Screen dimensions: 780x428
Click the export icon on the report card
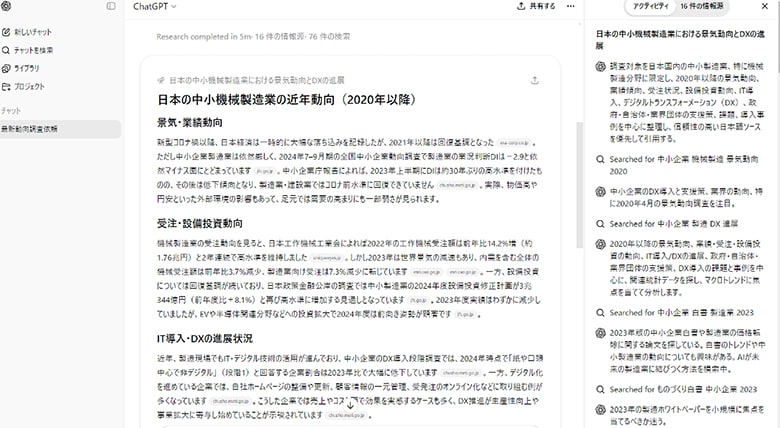(536, 79)
